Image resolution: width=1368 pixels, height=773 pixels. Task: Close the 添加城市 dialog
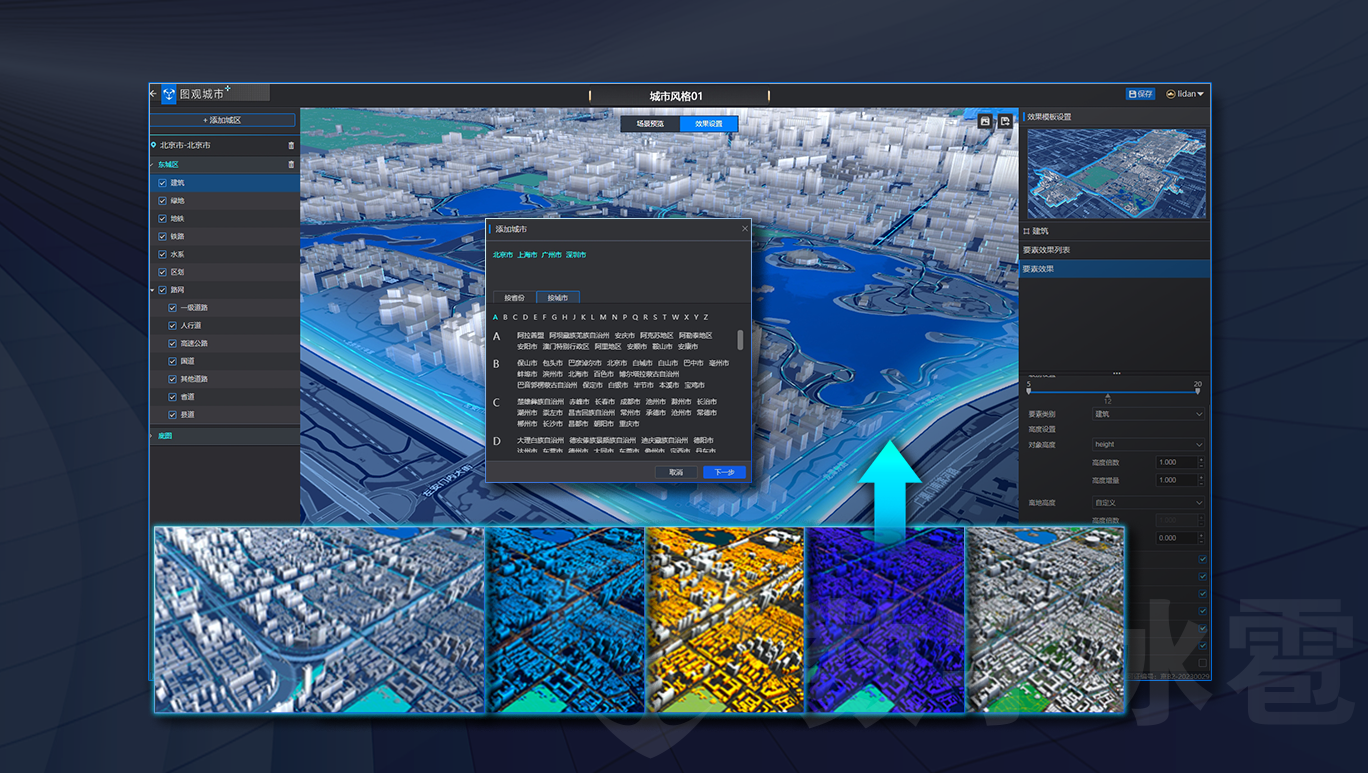point(744,229)
